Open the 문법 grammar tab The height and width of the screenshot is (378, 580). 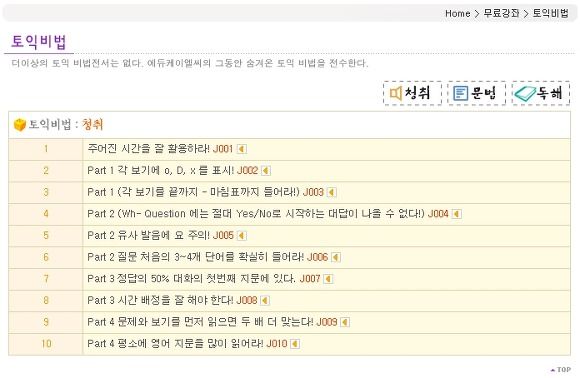pos(476,93)
